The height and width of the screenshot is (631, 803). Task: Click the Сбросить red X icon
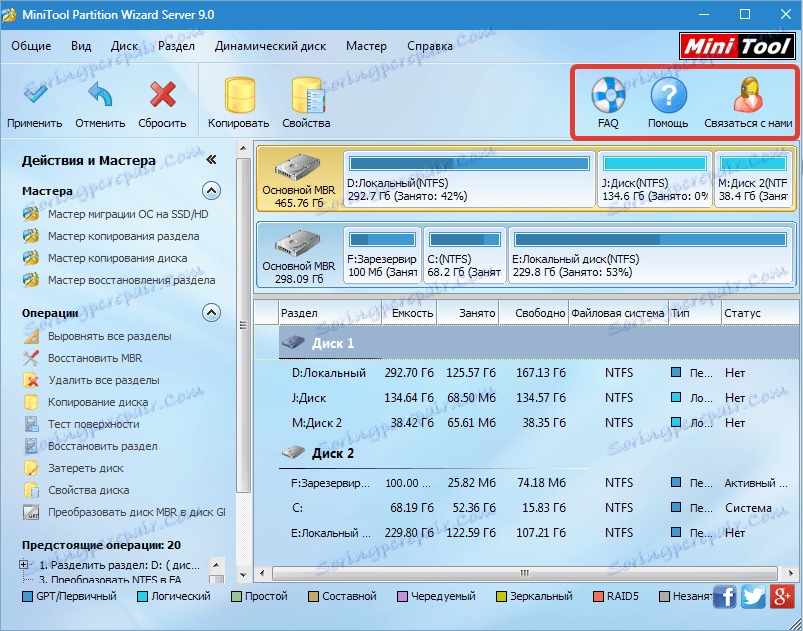[x=162, y=94]
